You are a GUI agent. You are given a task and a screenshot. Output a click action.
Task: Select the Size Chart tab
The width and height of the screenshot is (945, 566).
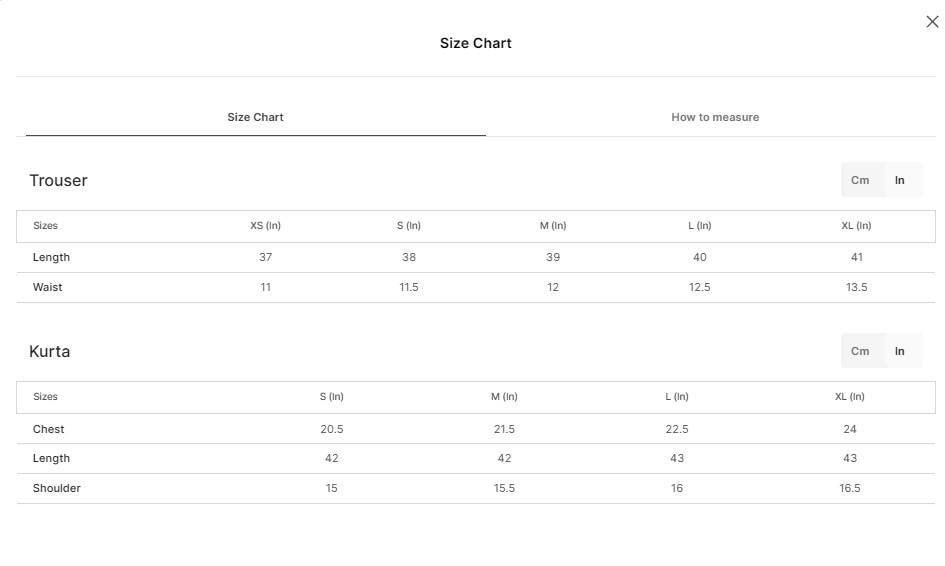click(x=255, y=117)
